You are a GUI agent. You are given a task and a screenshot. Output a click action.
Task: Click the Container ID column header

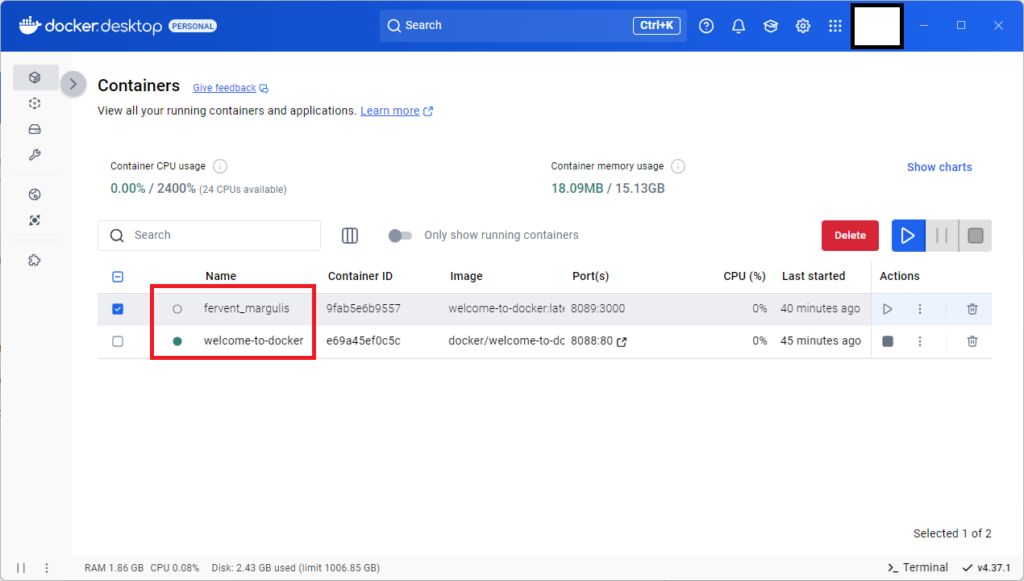click(360, 276)
